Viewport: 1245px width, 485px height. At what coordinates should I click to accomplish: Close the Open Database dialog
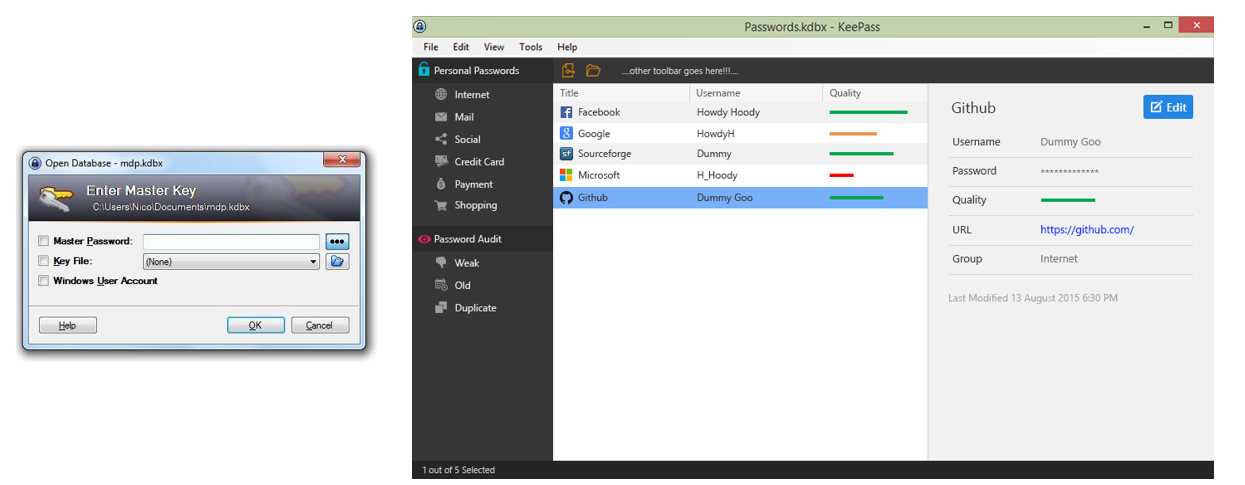[342, 160]
